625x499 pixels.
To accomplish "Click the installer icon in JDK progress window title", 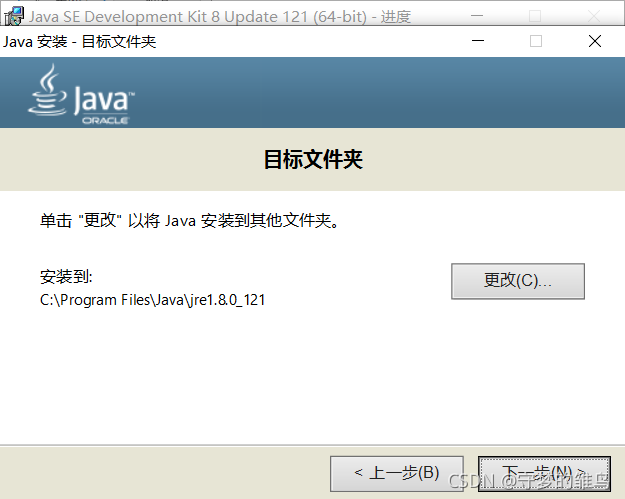I will click(14, 16).
